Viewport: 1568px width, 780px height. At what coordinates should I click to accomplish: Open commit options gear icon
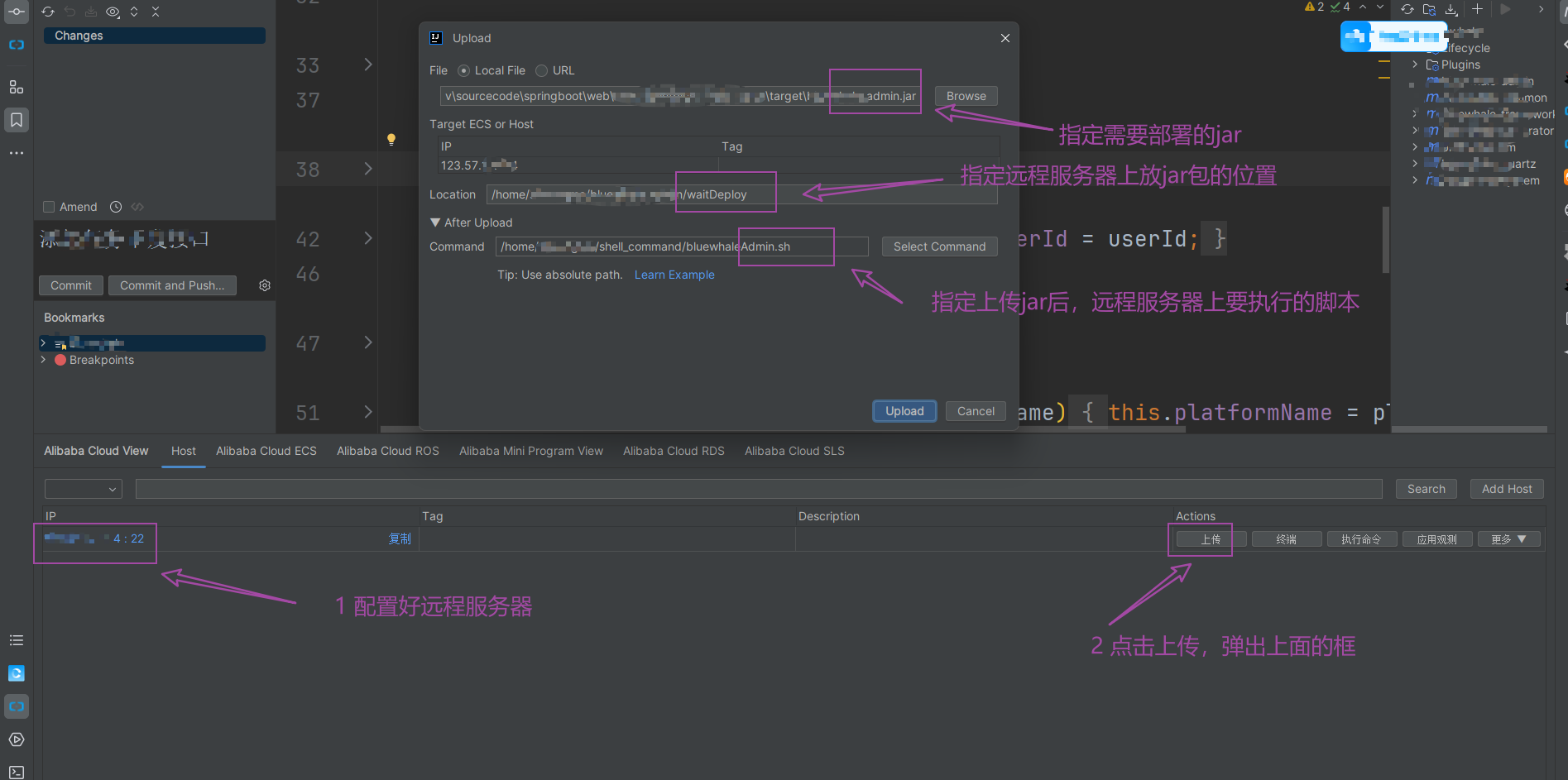point(265,285)
